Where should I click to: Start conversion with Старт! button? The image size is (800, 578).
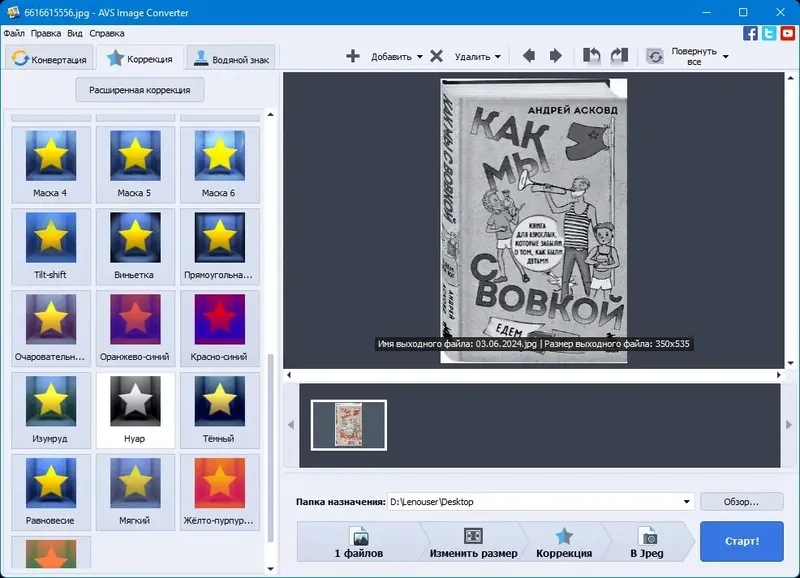pos(742,541)
